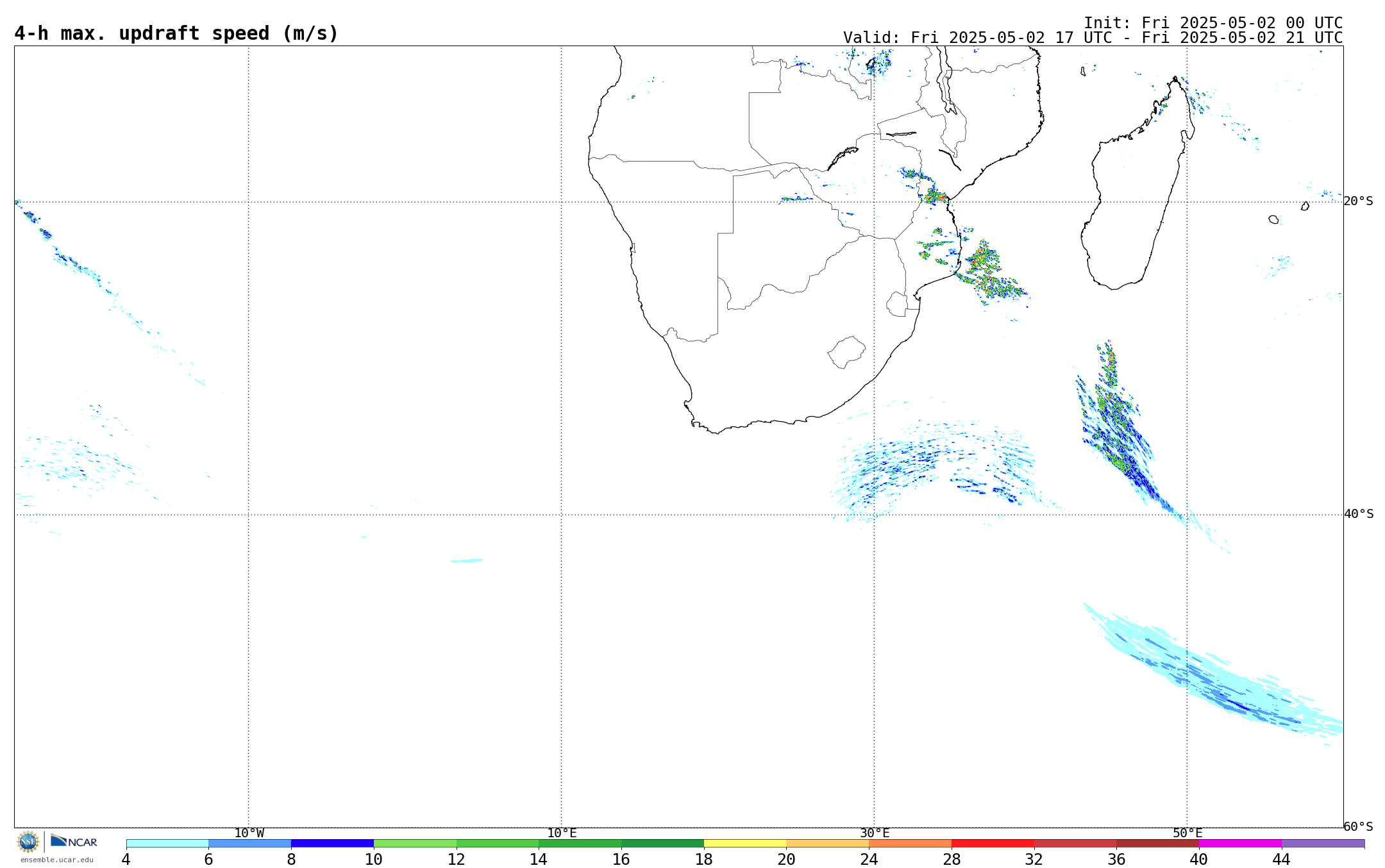
Task: Click the colorbar value '4'
Action: [126, 860]
